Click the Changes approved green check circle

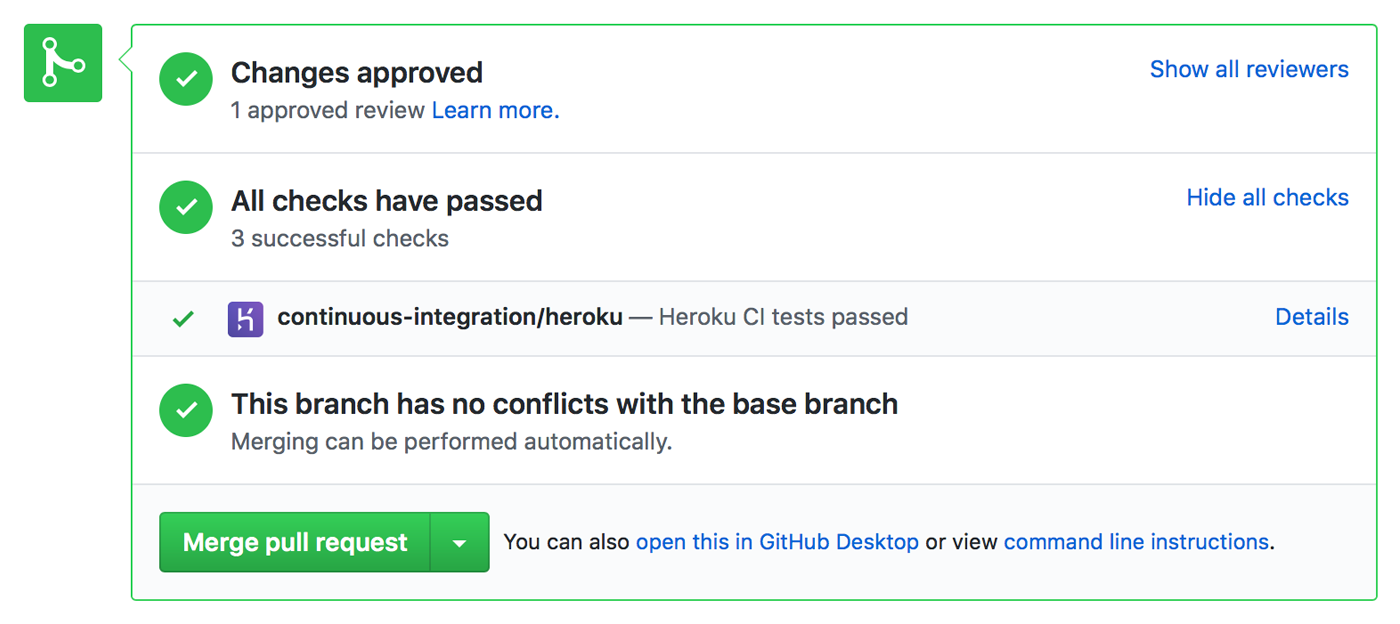click(186, 79)
